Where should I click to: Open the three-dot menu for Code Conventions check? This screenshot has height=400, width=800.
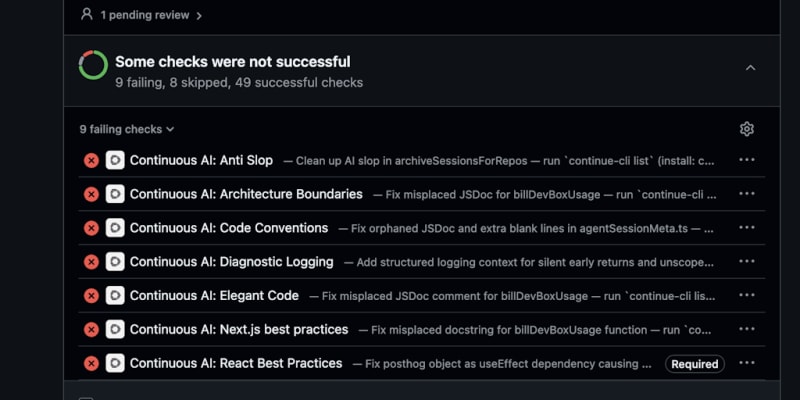[746, 228]
